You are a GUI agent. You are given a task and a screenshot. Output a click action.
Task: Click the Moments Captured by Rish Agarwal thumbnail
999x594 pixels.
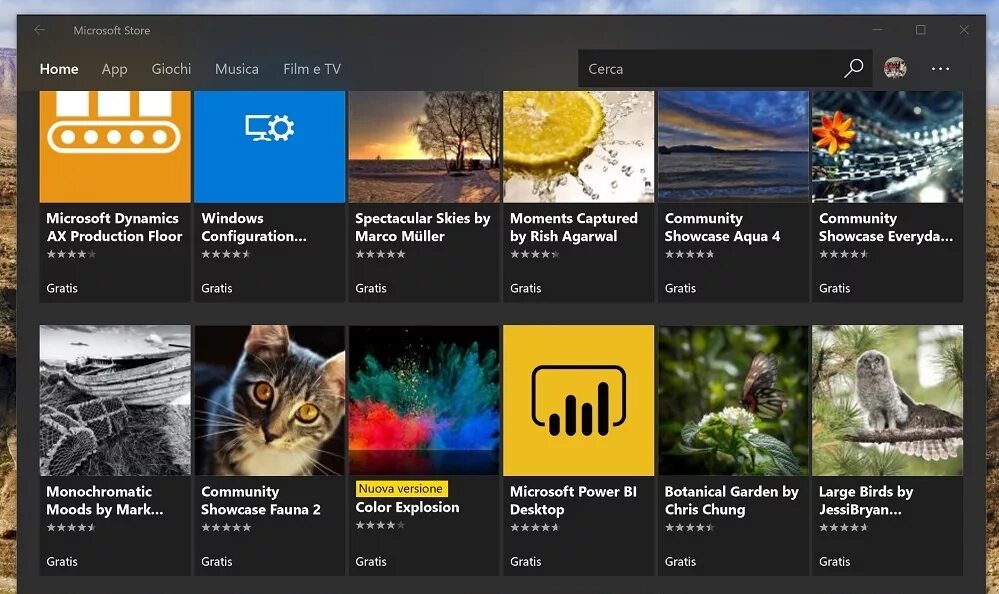578,146
